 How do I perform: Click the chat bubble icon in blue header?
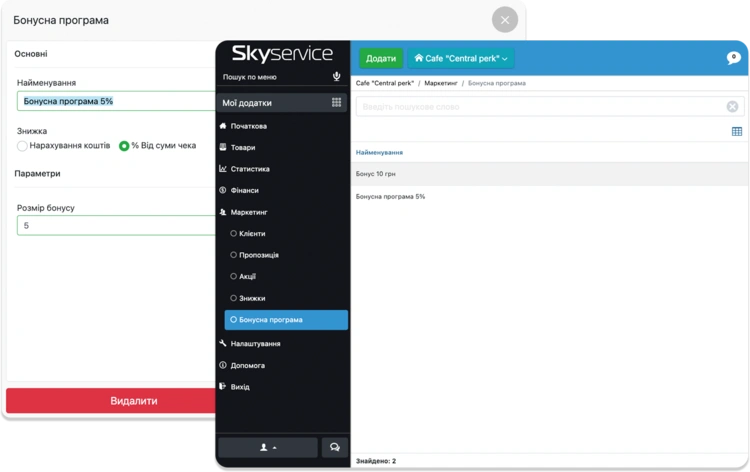733,58
